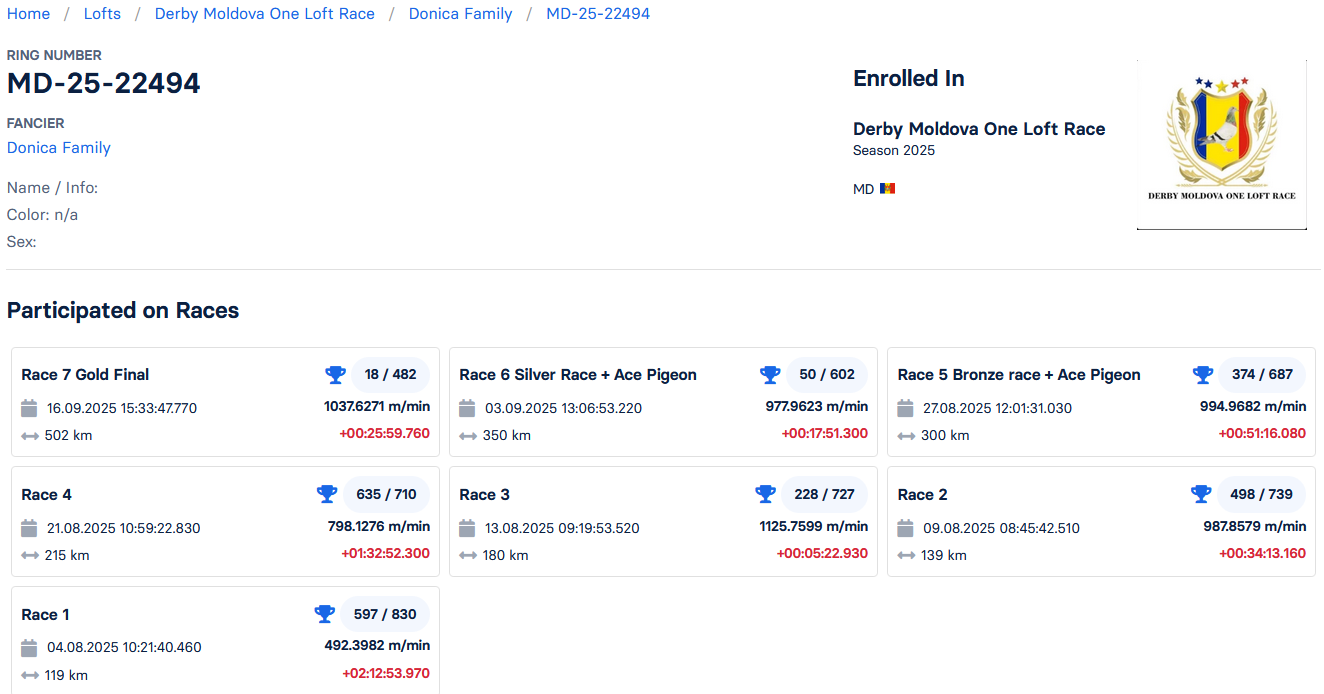Image resolution: width=1324 pixels, height=694 pixels.
Task: Click the trophy icon in Race 6 Silver Race
Action: coord(770,375)
